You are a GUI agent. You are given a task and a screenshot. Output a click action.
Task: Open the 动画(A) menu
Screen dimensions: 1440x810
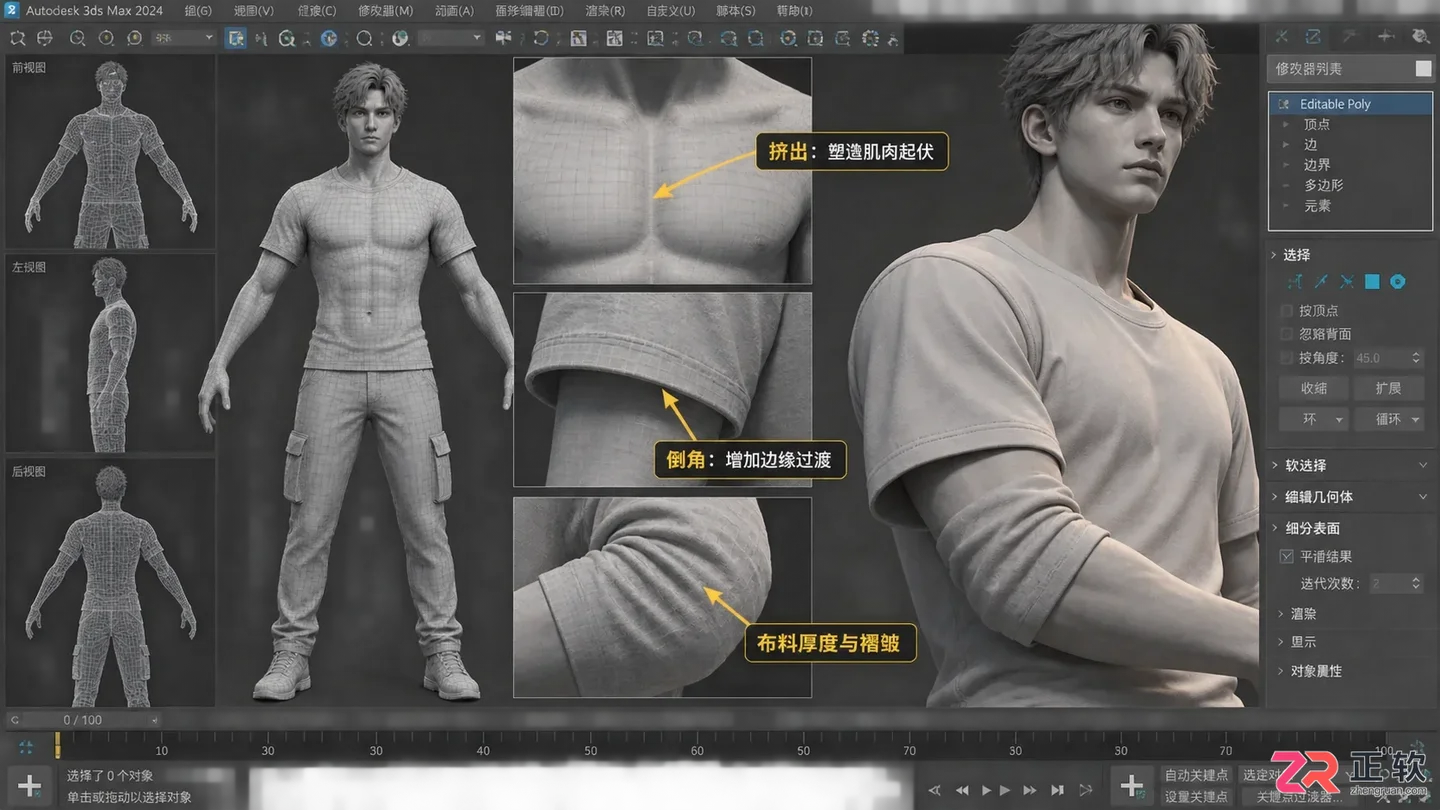(x=454, y=11)
